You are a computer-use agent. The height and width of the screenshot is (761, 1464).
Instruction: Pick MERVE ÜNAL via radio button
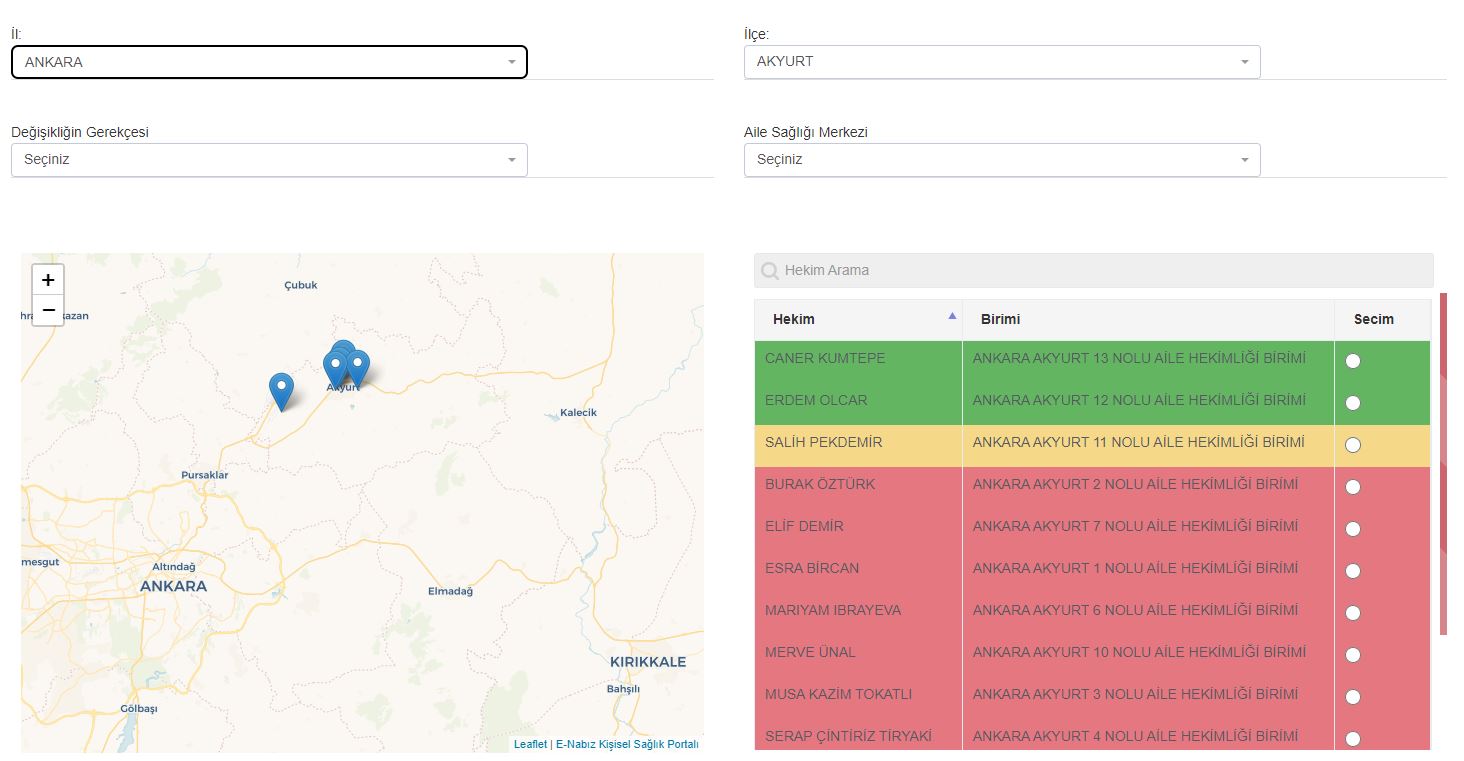click(x=1353, y=655)
